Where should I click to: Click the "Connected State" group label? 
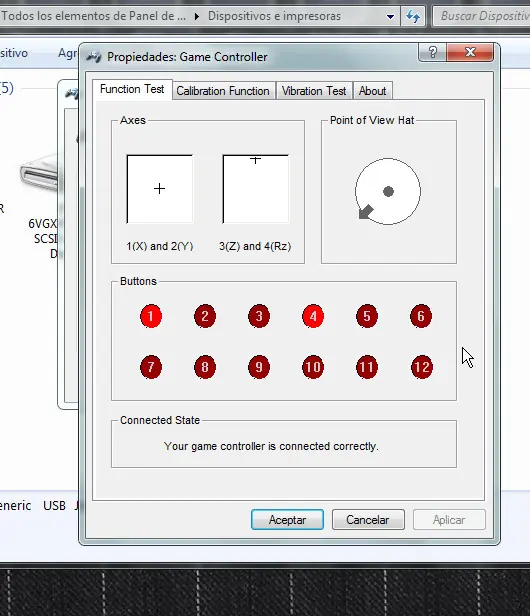pos(160,420)
